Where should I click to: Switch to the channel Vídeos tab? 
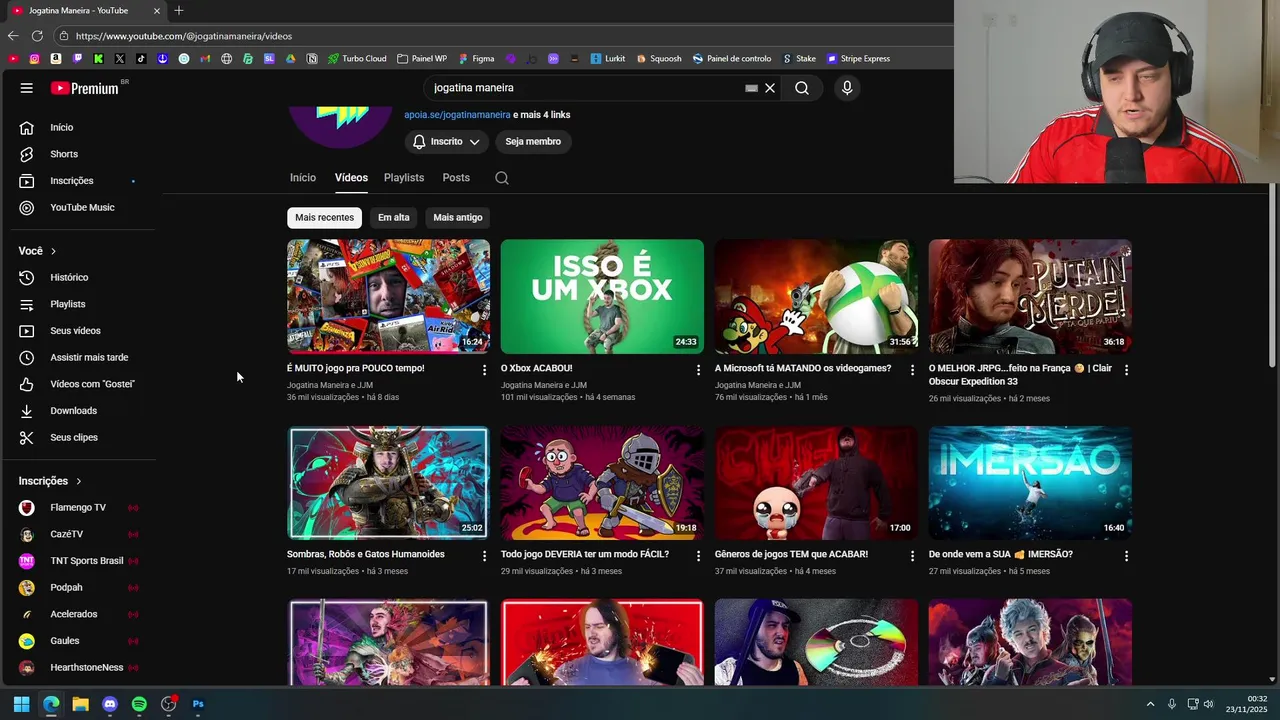point(351,178)
